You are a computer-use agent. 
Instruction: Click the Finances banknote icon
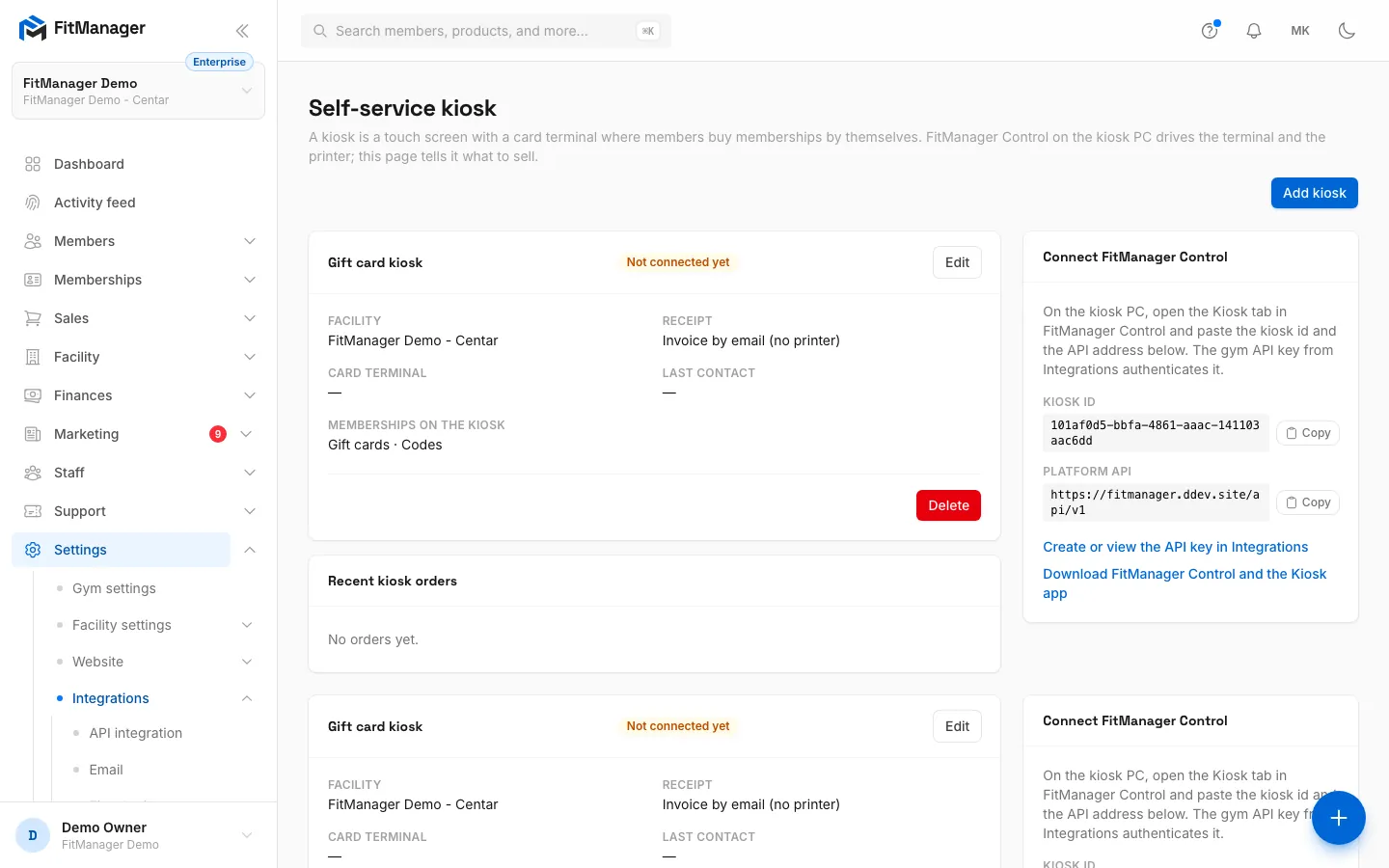tap(33, 395)
